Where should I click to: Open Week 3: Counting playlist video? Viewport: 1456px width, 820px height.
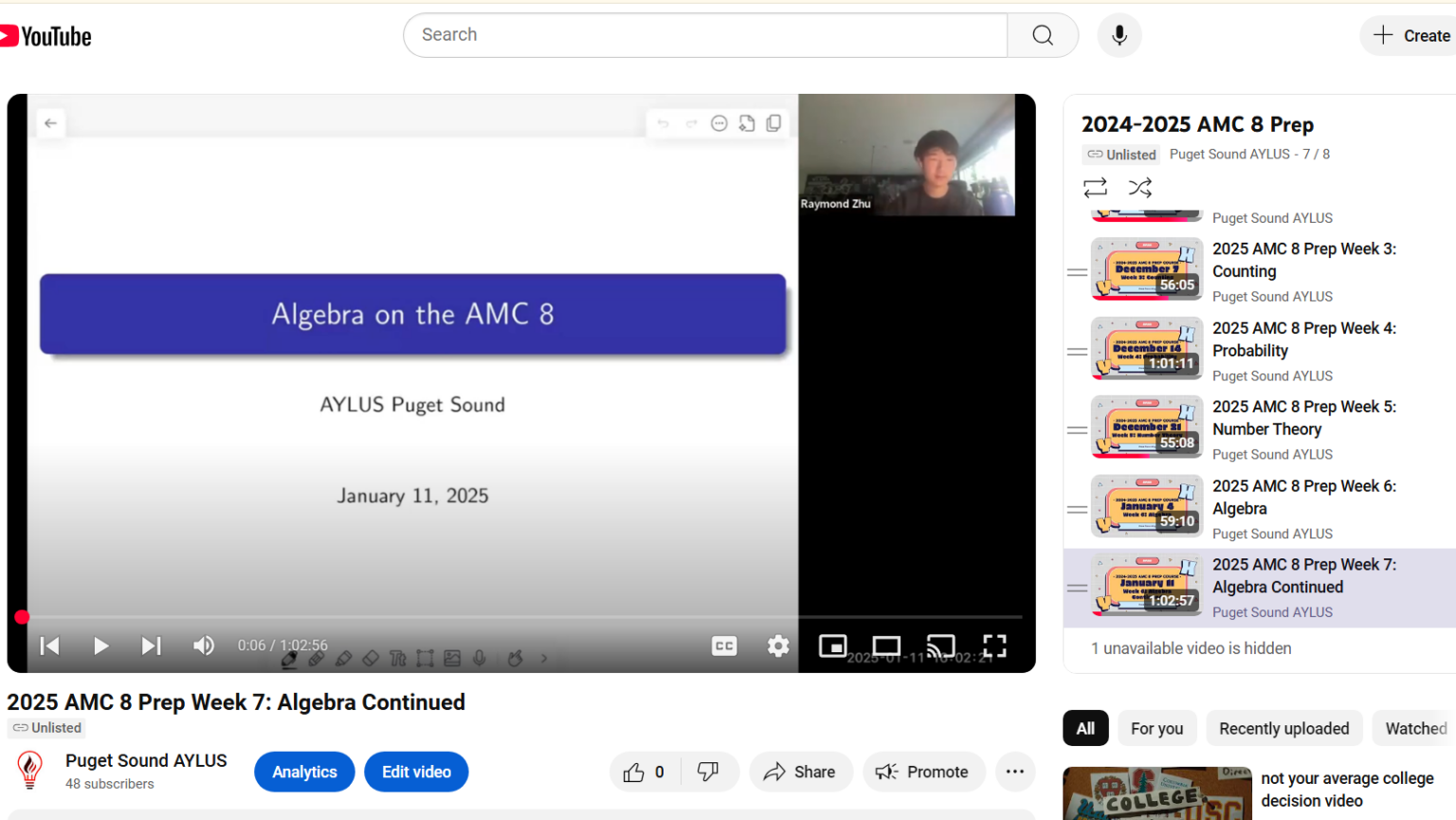tap(1303, 260)
